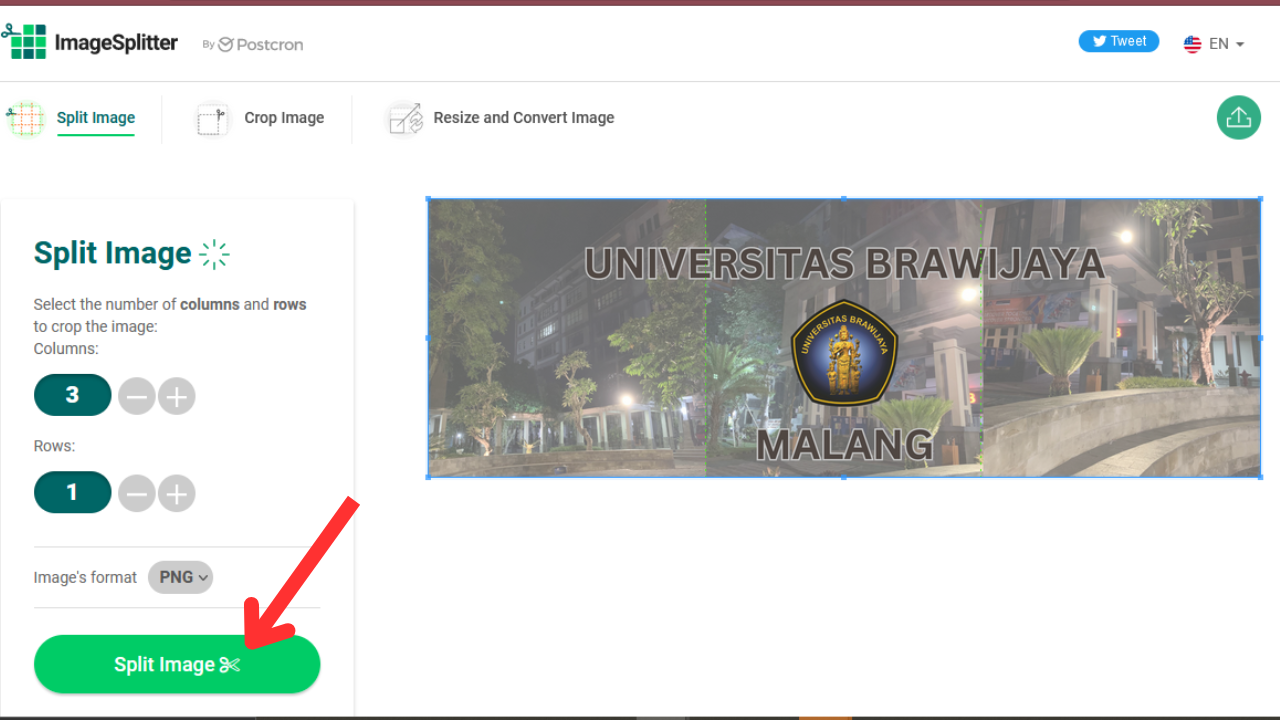Viewport: 1280px width, 720px height.
Task: Open the PNG image format dropdown
Action: click(x=181, y=577)
